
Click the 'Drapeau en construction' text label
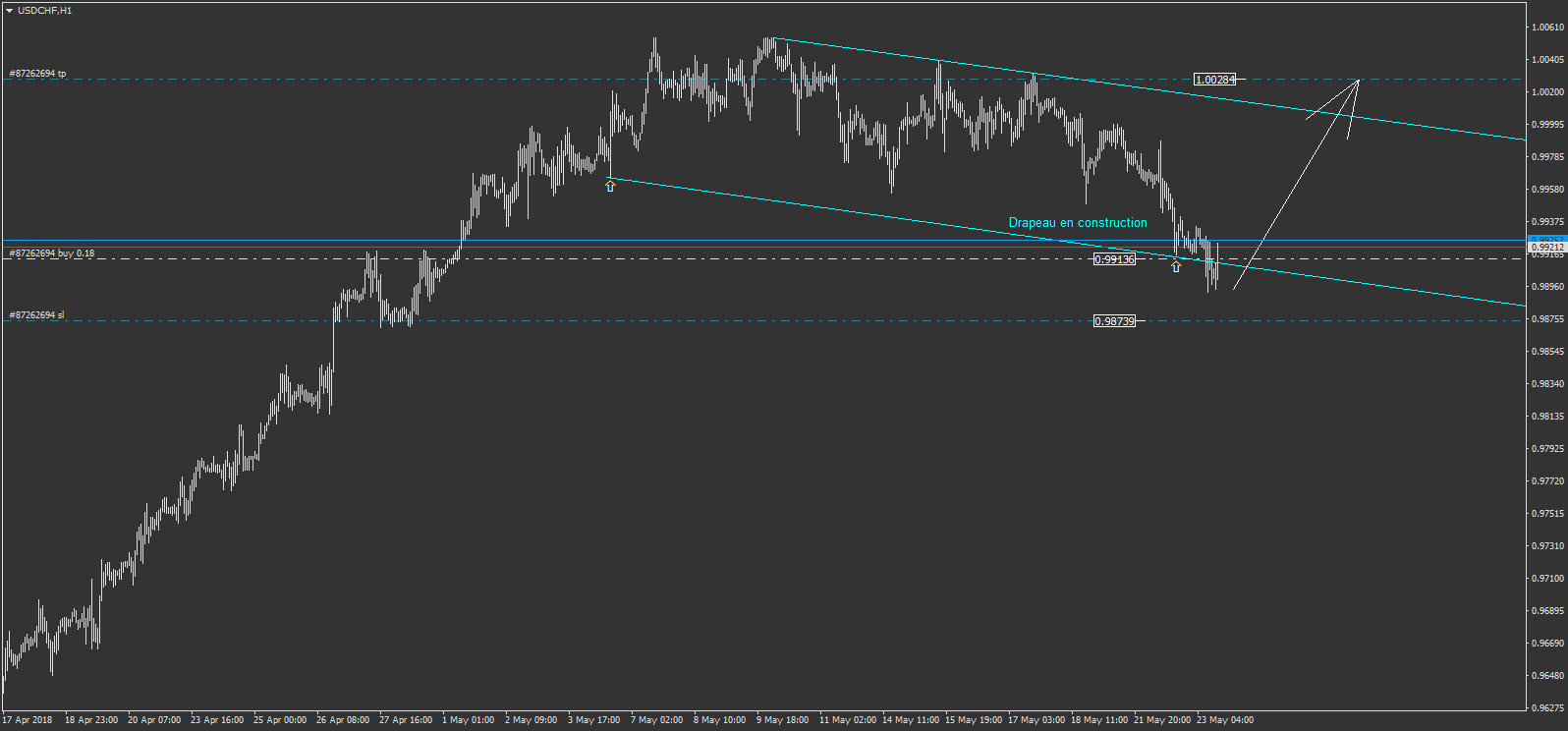point(1078,223)
